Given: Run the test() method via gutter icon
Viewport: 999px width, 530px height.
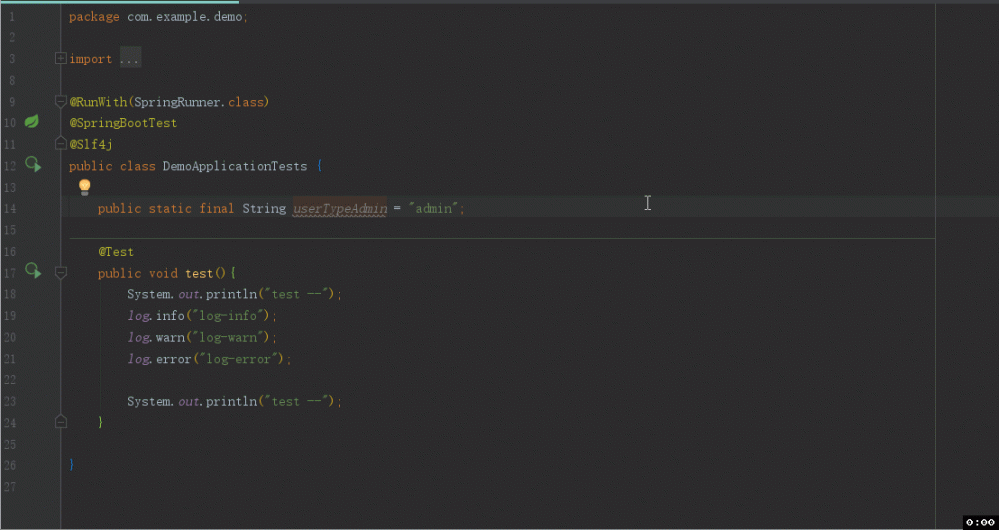Looking at the screenshot, I should click(x=33, y=271).
